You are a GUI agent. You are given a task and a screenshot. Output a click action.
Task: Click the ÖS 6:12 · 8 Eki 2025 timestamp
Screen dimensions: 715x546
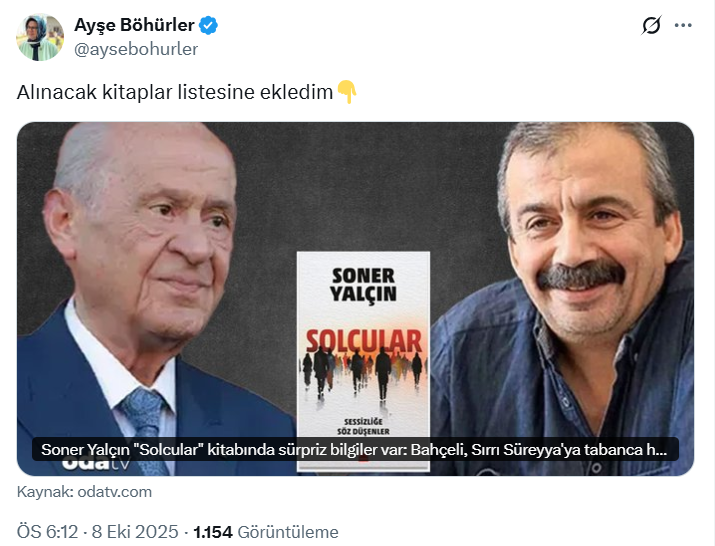point(98,532)
